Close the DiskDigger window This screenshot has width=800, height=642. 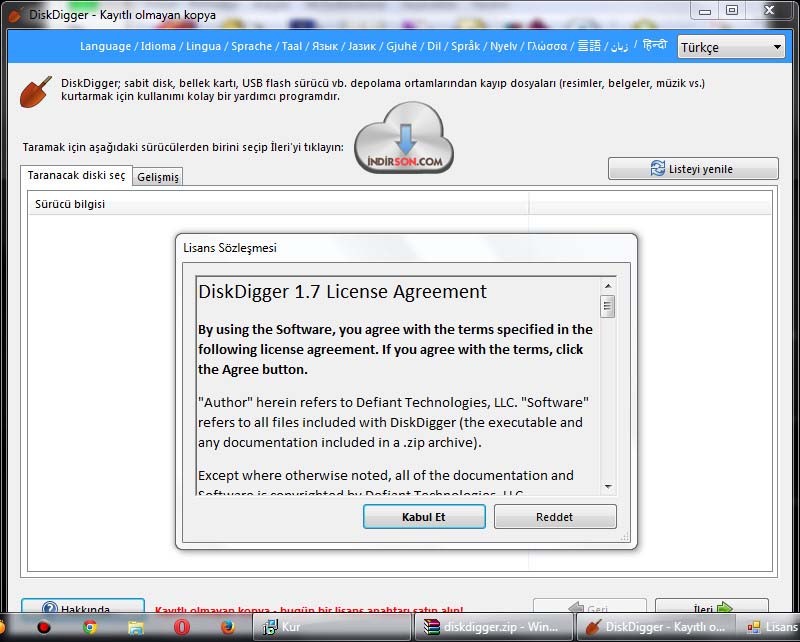769,11
